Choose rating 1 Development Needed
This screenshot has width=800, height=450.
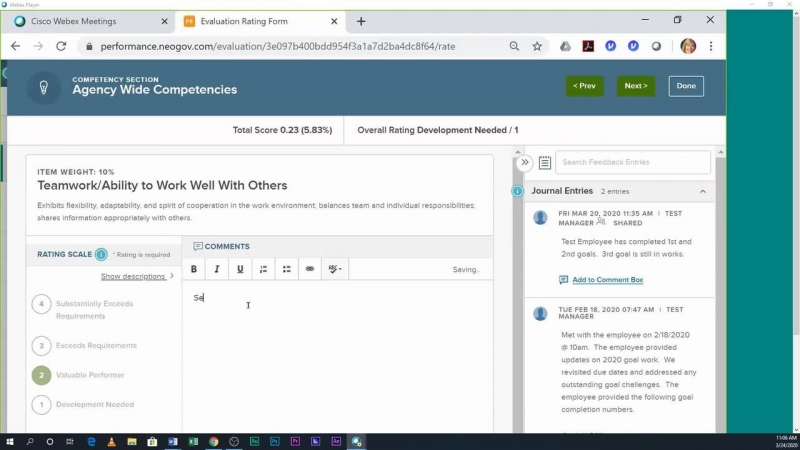tap(41, 405)
